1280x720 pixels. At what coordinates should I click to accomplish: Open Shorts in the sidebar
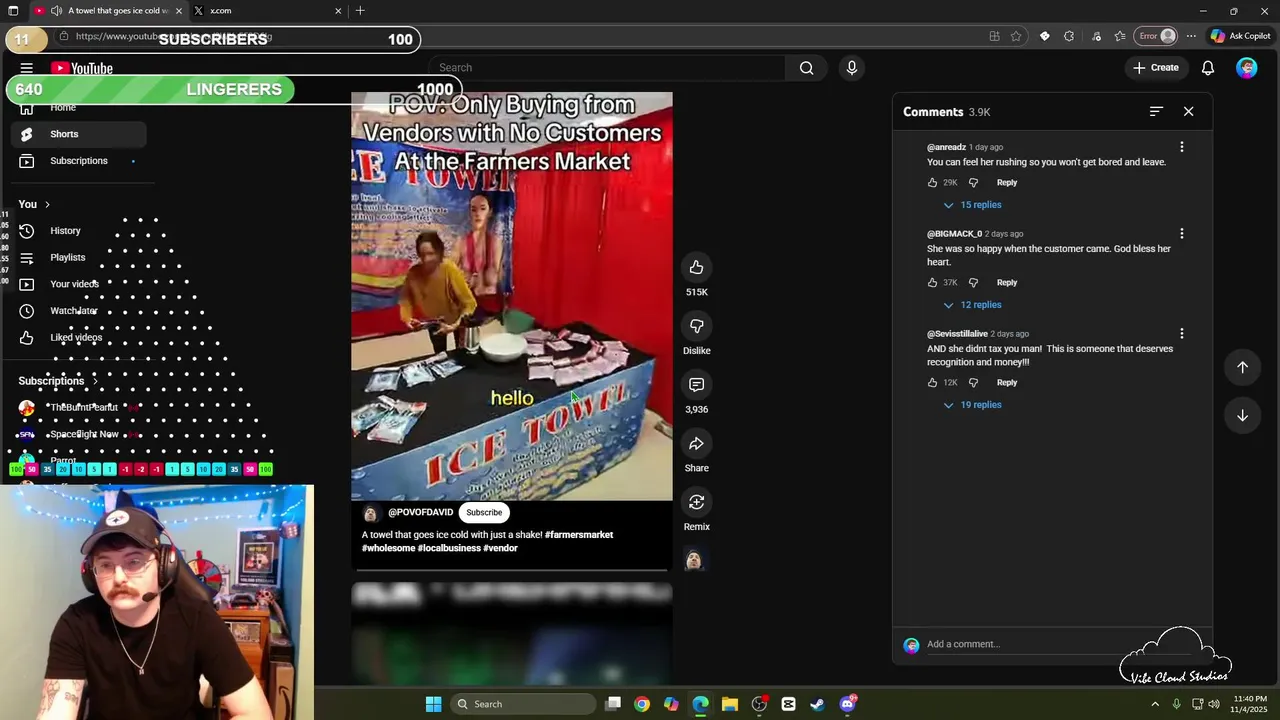79,134
